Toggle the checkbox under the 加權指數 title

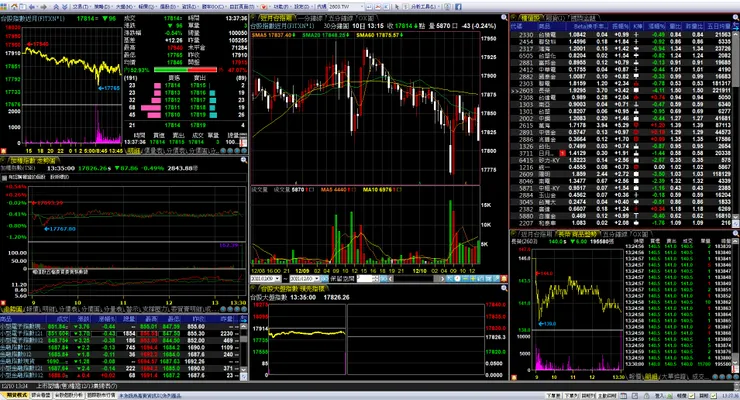4,177
